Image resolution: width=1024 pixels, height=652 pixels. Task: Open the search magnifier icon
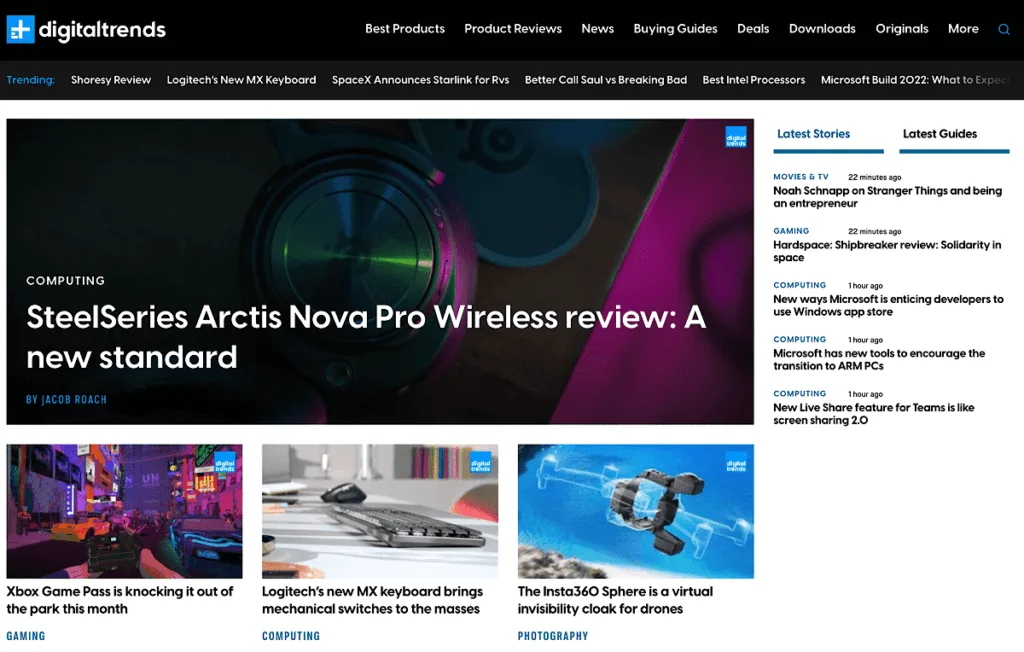pyautogui.click(x=1004, y=29)
